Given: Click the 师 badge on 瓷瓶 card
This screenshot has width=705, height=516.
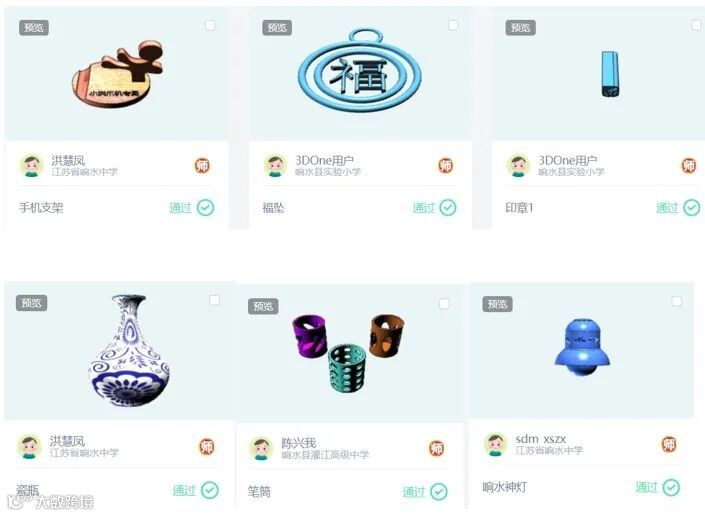Looking at the screenshot, I should [207, 446].
